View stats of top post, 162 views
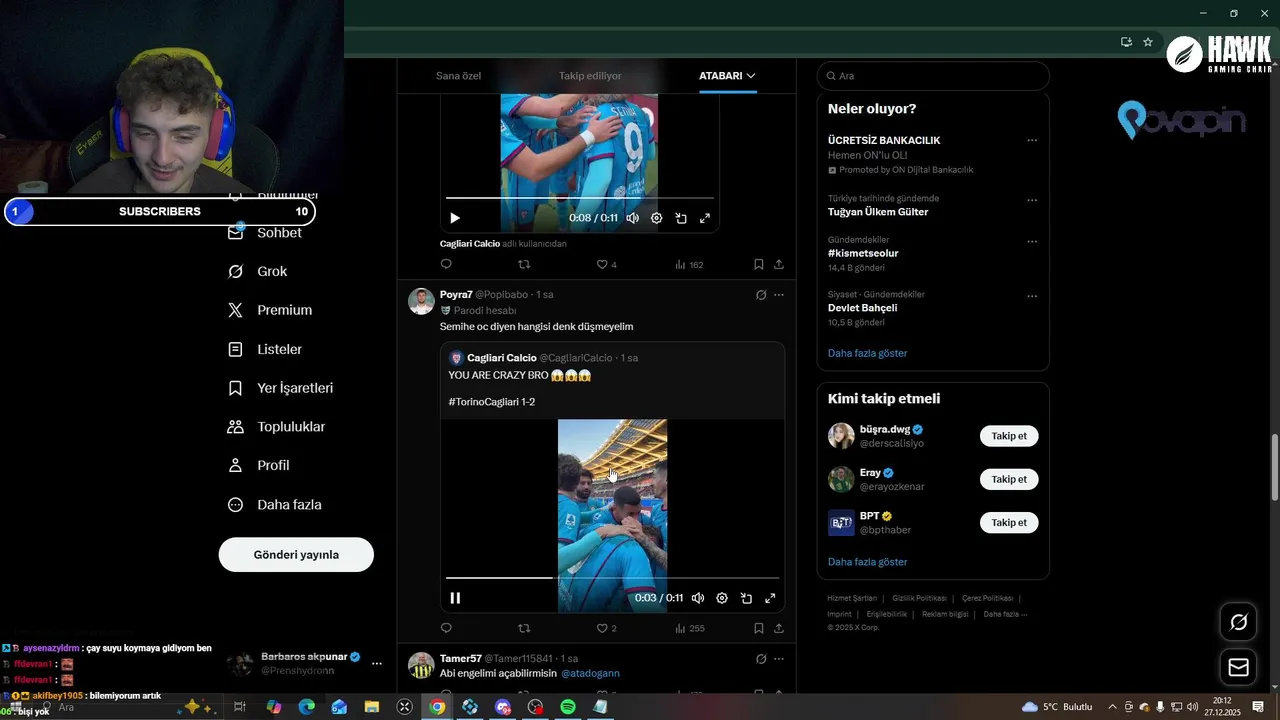Viewport: 1280px width, 720px height. (x=690, y=264)
